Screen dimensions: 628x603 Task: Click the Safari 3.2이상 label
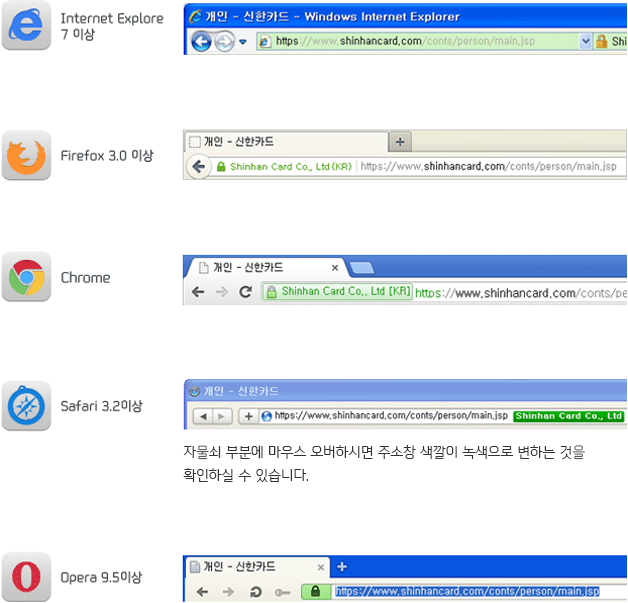101,406
